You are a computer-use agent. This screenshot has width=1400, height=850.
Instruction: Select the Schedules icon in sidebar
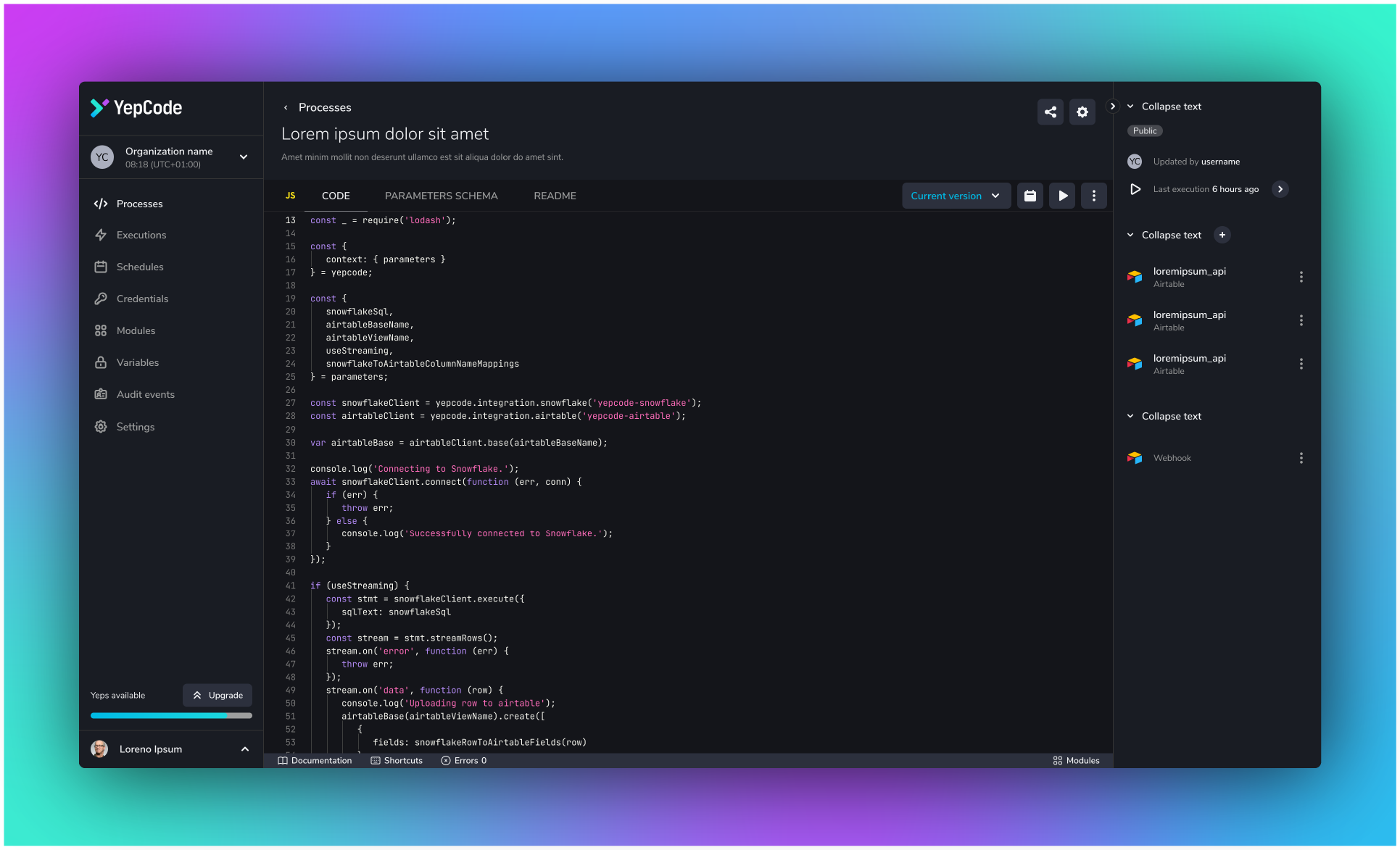point(101,267)
